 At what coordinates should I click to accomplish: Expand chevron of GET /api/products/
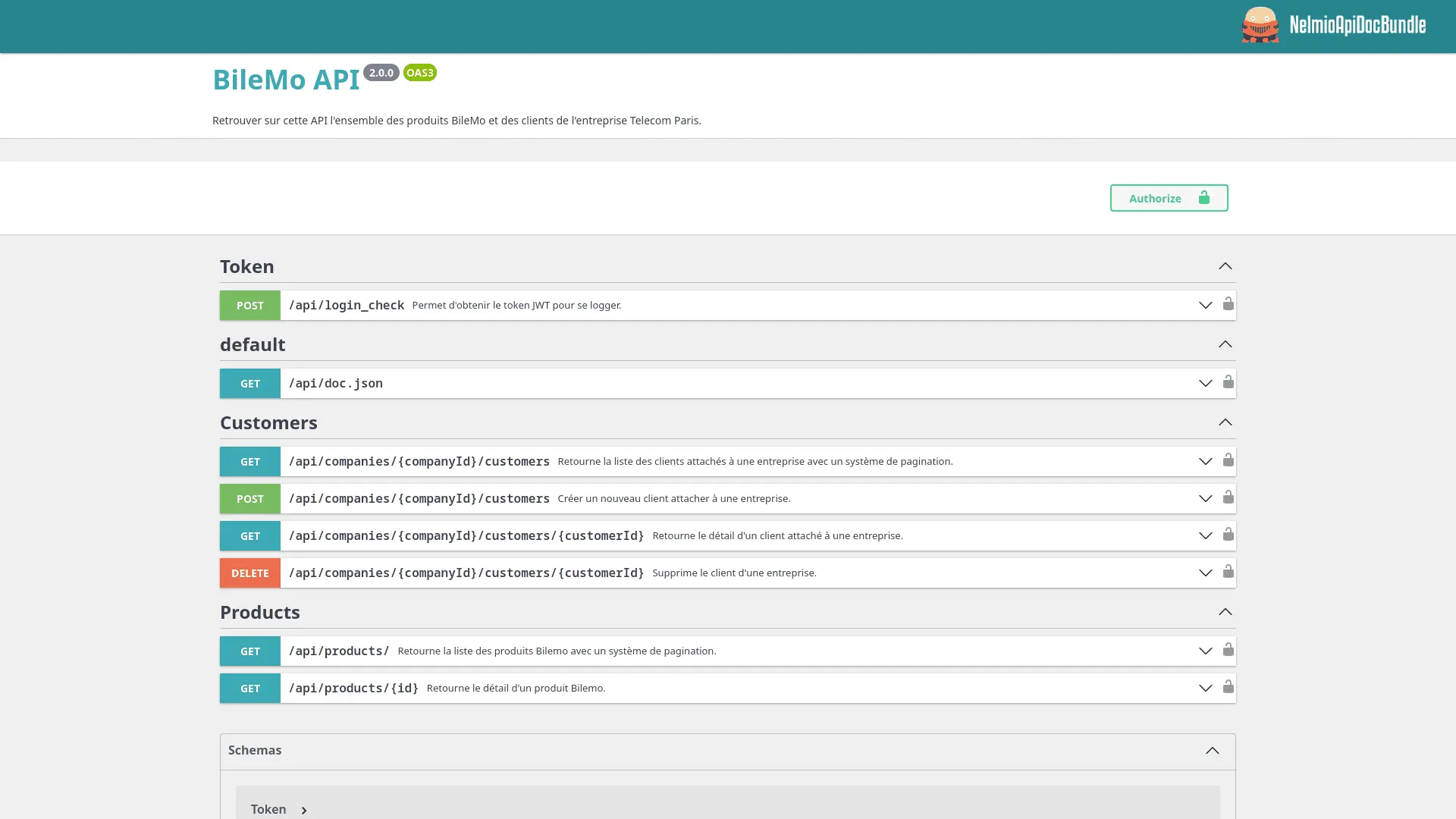click(x=1205, y=651)
